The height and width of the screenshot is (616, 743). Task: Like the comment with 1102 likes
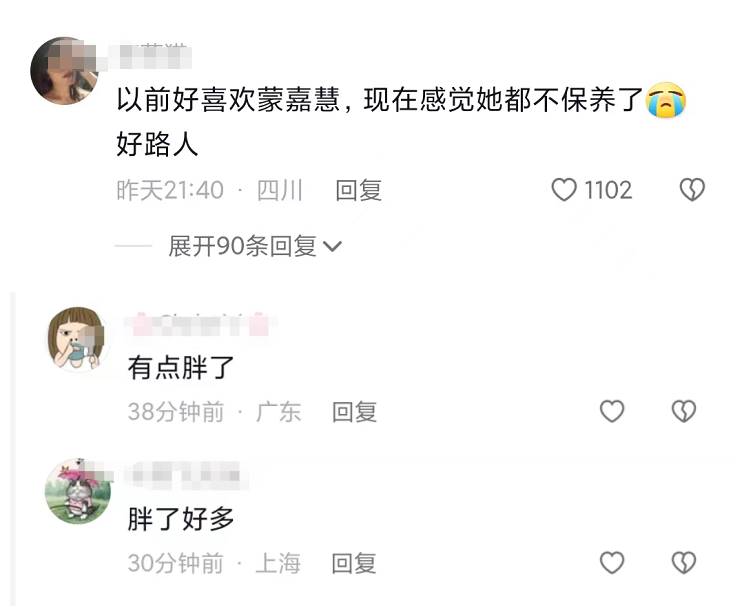point(564,190)
